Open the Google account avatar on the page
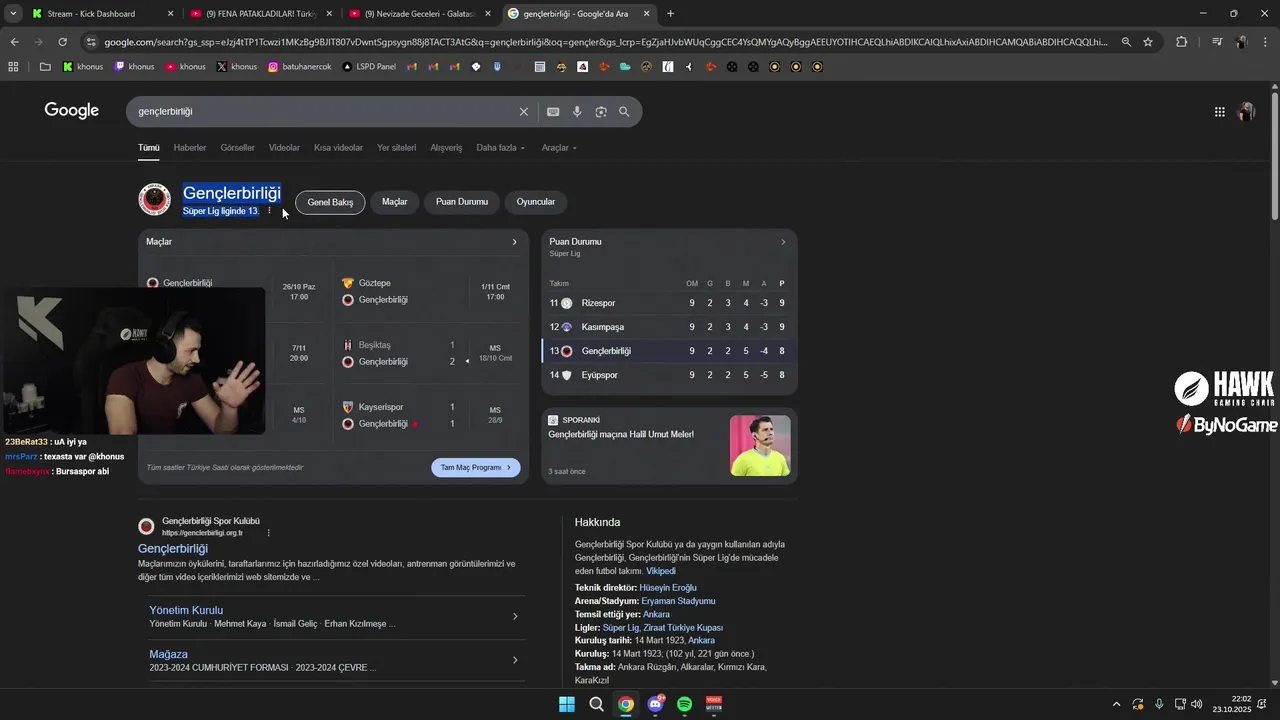The image size is (1280, 720). [x=1246, y=112]
